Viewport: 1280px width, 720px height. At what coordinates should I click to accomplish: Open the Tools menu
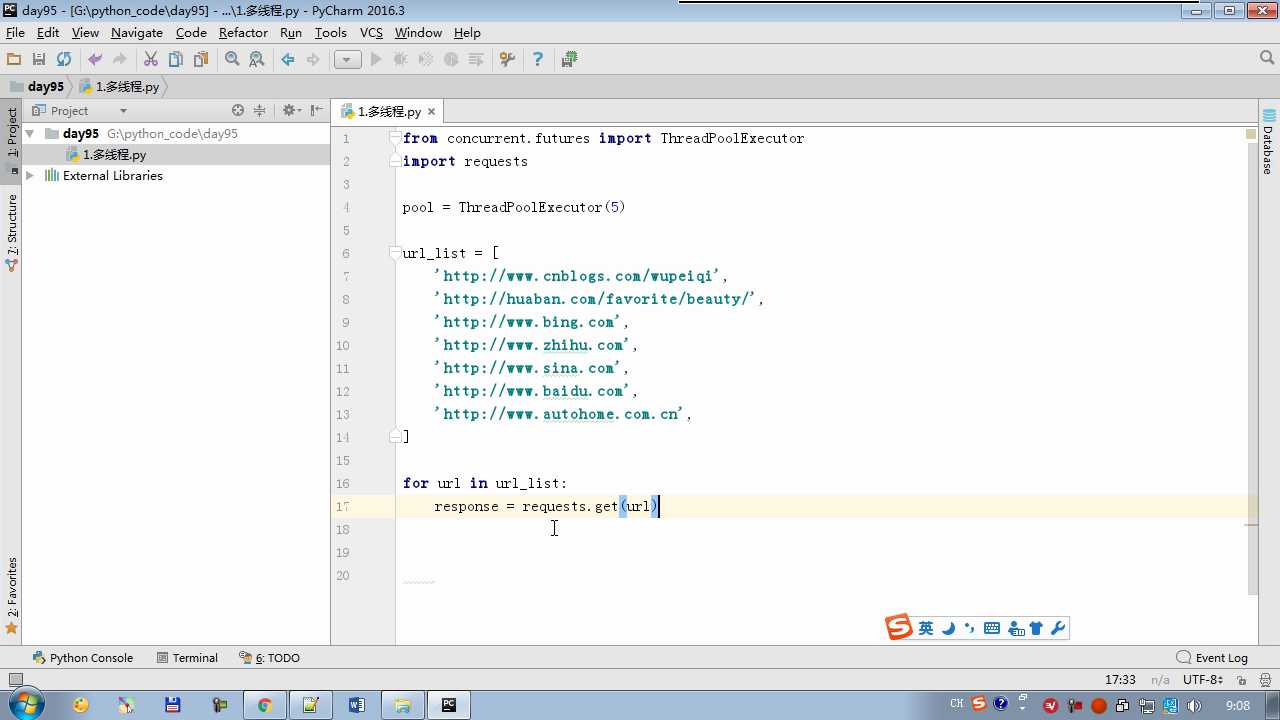point(331,33)
